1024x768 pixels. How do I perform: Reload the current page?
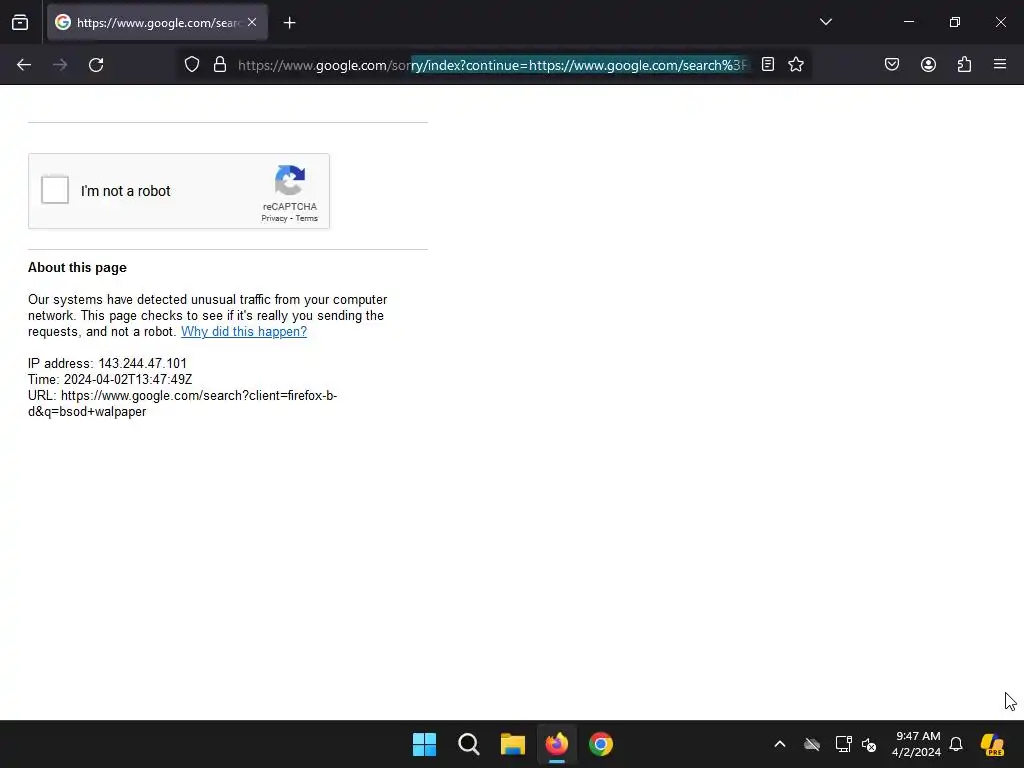96,65
